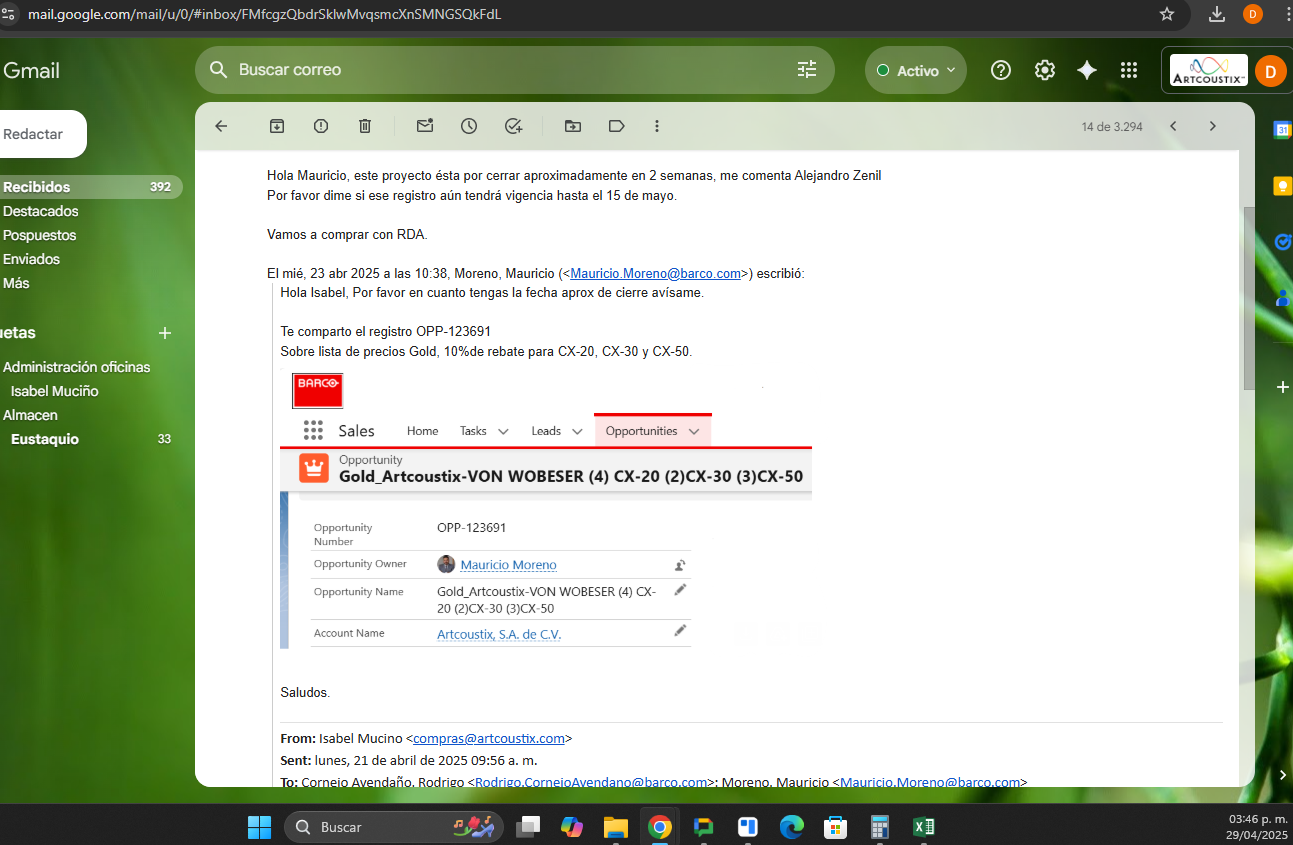The width and height of the screenshot is (1293, 845).
Task: Click the compras@artcoustix.com link
Action: click(x=489, y=738)
